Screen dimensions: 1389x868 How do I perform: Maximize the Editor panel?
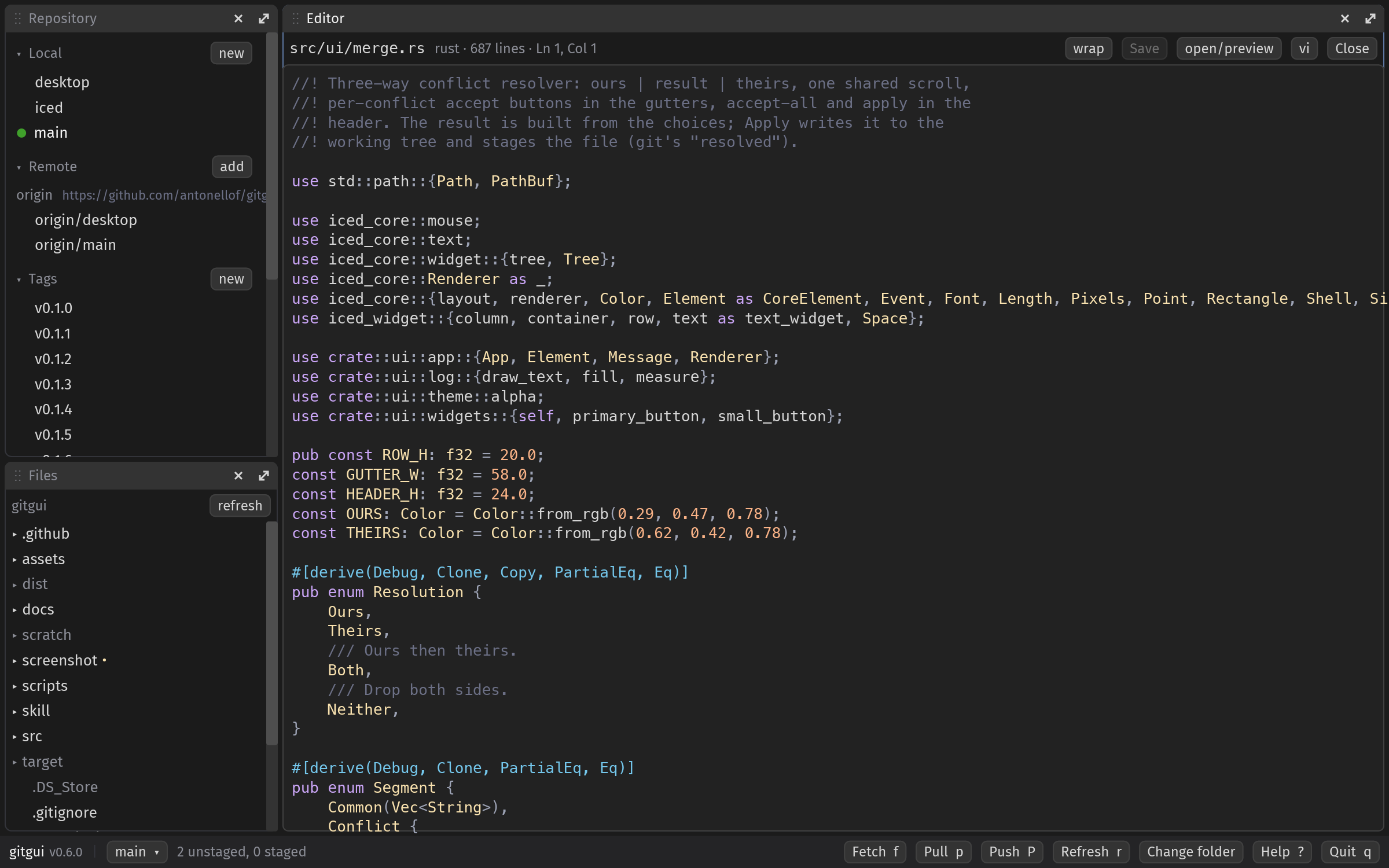pyautogui.click(x=1370, y=19)
